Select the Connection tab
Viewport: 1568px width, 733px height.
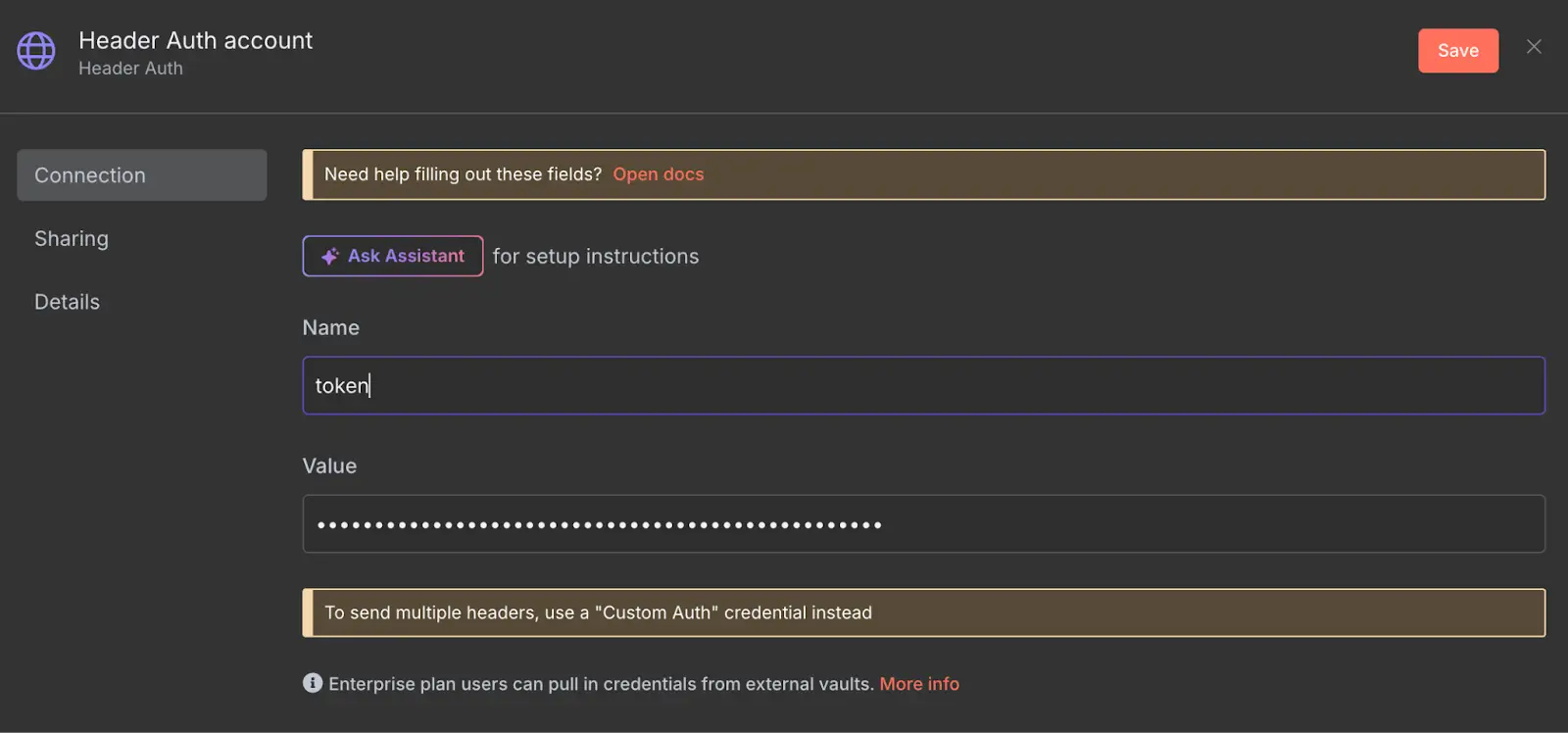point(141,175)
